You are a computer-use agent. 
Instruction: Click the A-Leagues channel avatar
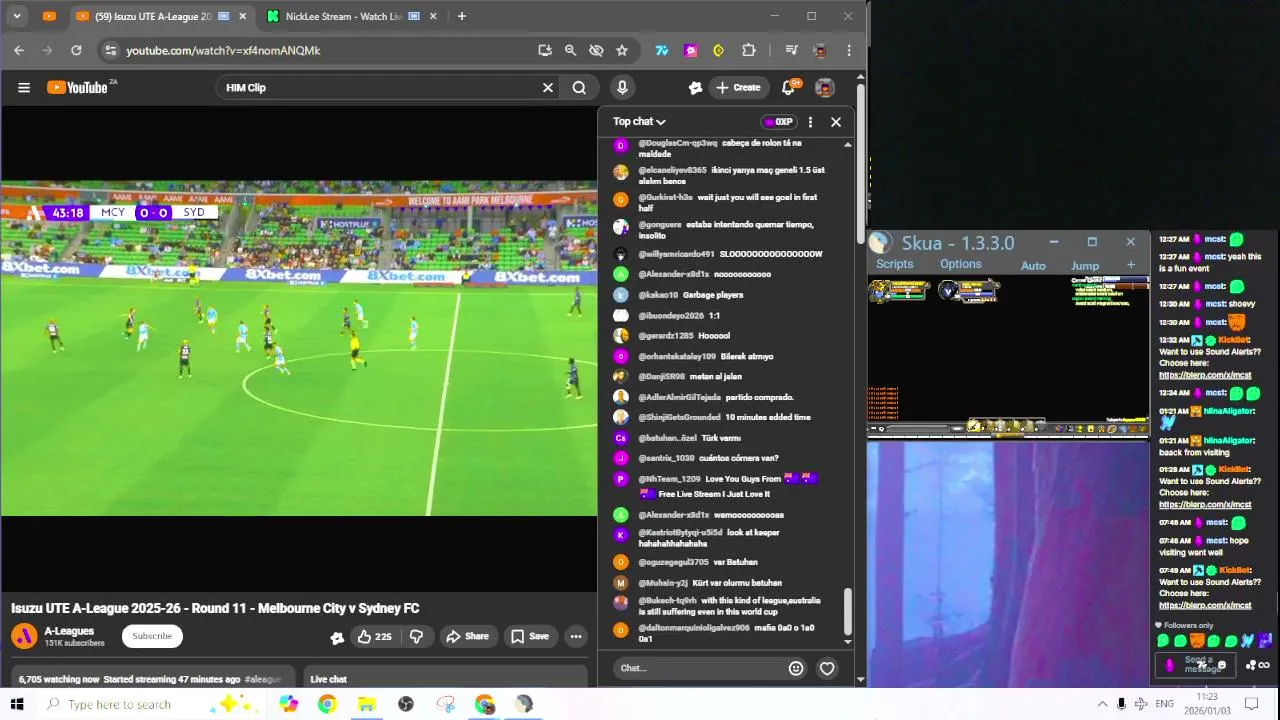(x=24, y=636)
